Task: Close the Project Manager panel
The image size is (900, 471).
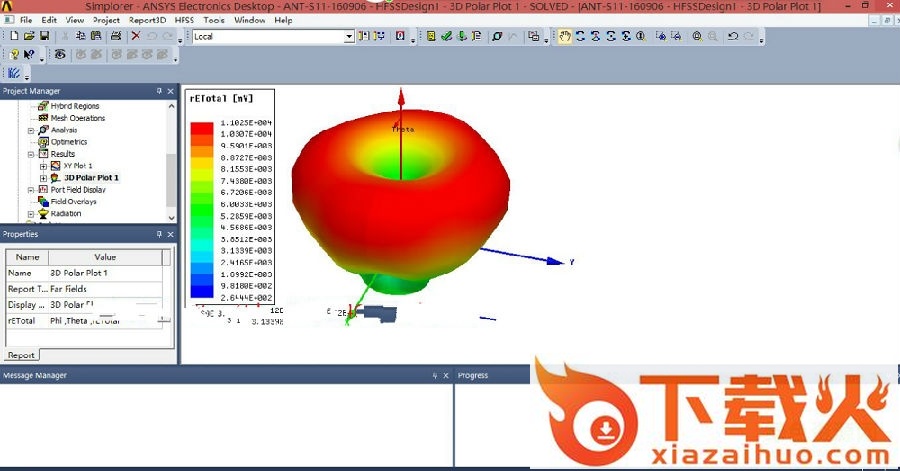Action: click(x=170, y=91)
